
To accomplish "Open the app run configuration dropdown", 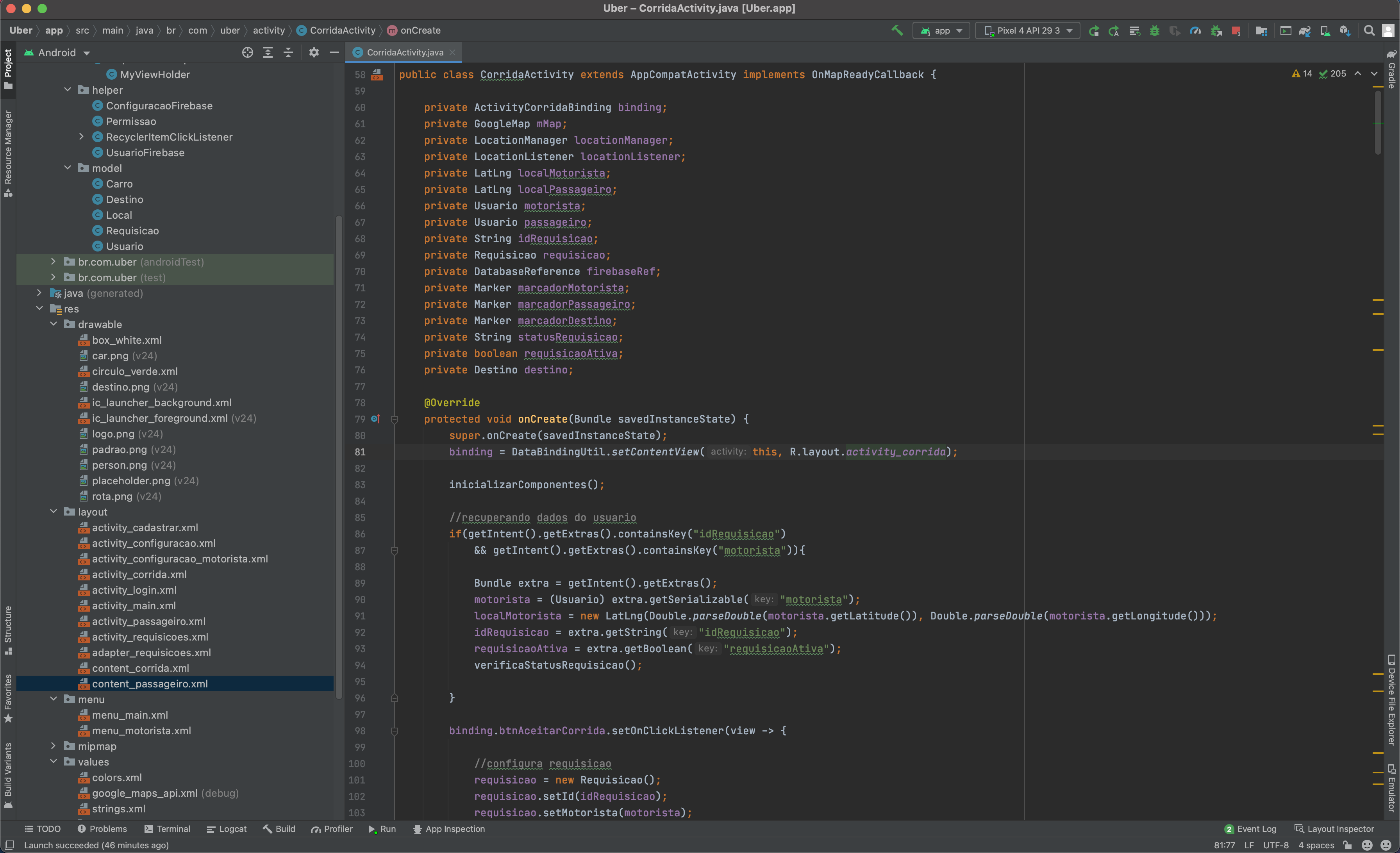I will pos(941,31).
